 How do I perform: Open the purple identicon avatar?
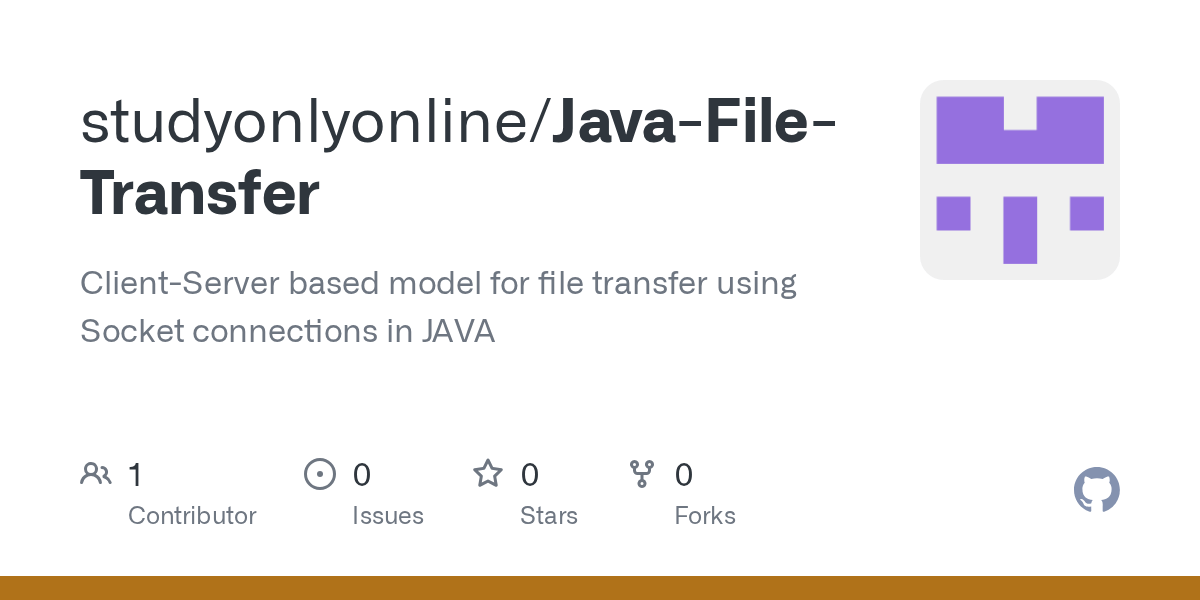click(1020, 180)
